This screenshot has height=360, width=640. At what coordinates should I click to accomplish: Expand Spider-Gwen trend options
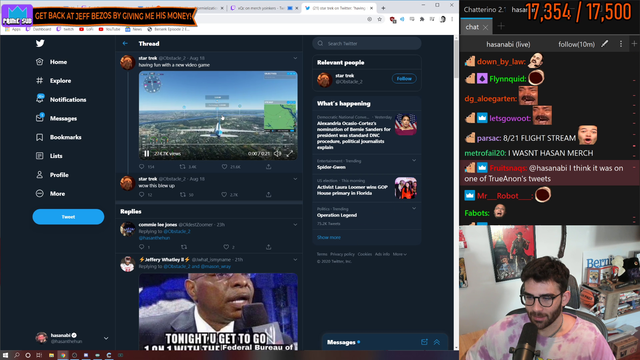(x=414, y=160)
